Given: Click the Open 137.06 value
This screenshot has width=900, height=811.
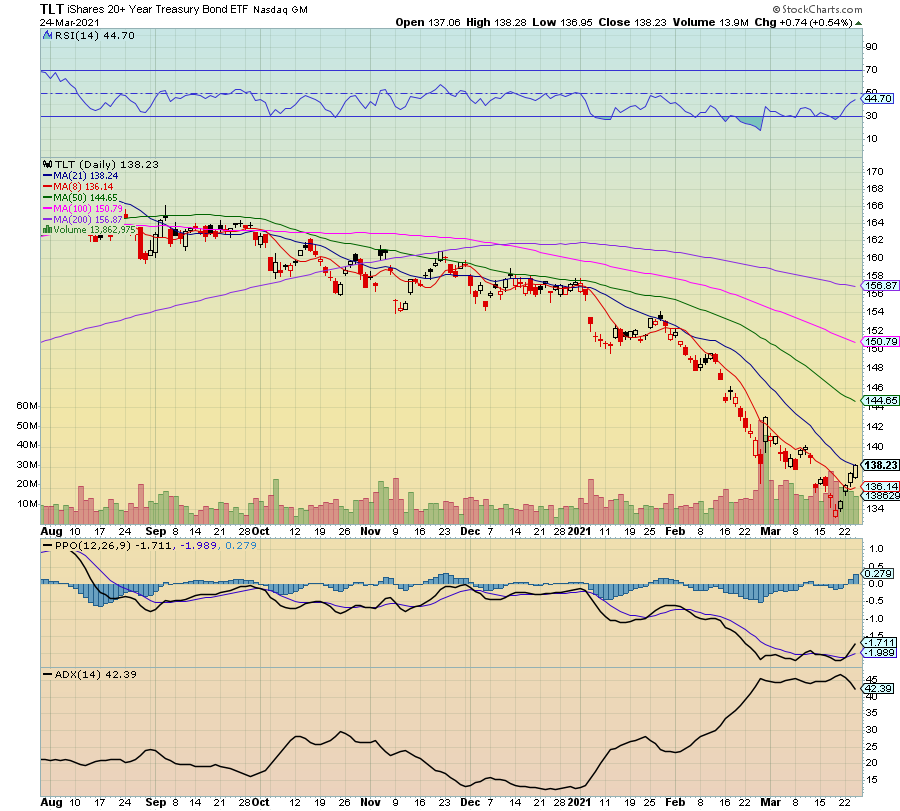Looking at the screenshot, I should tap(428, 22).
